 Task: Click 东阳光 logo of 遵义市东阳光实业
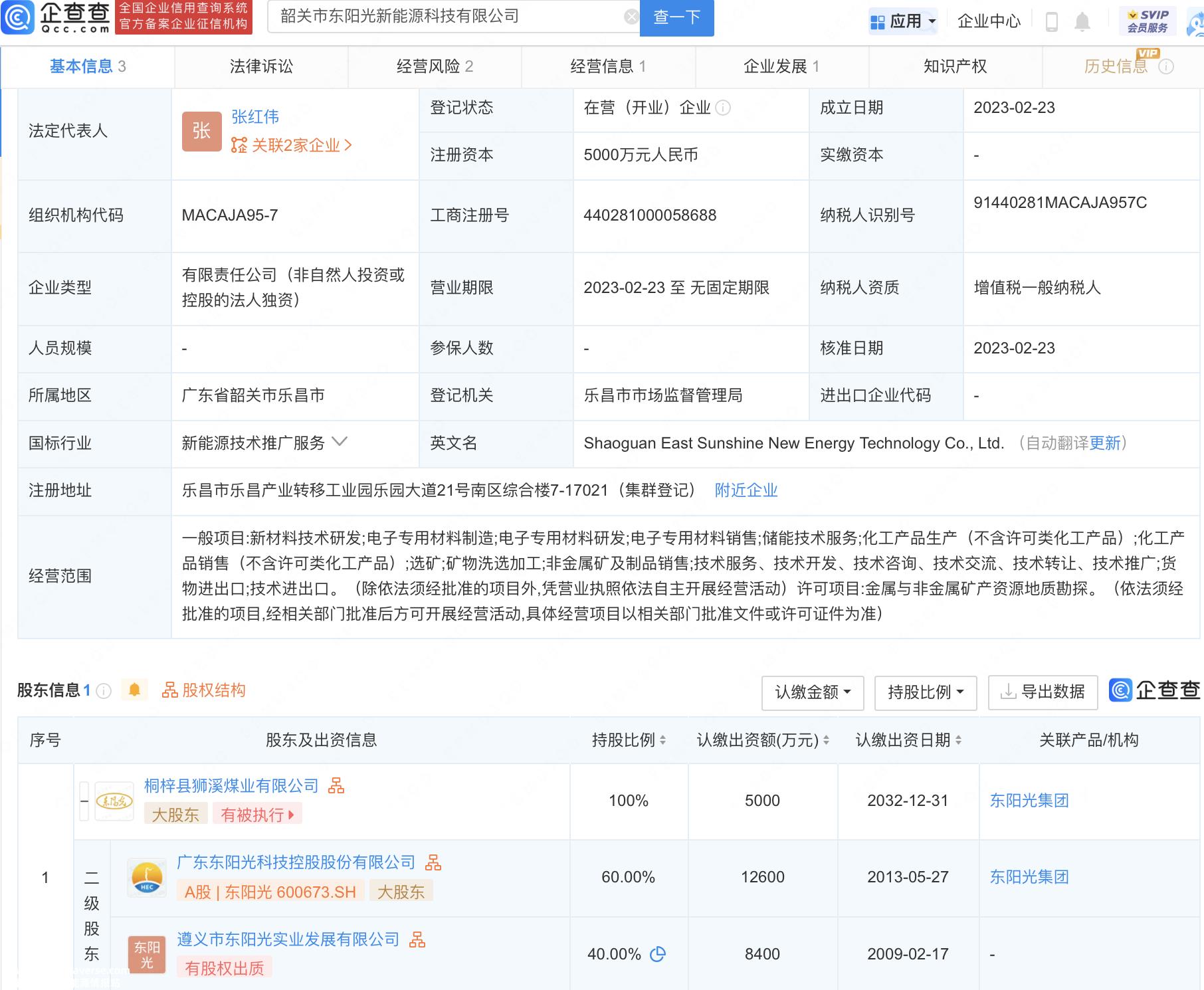147,955
